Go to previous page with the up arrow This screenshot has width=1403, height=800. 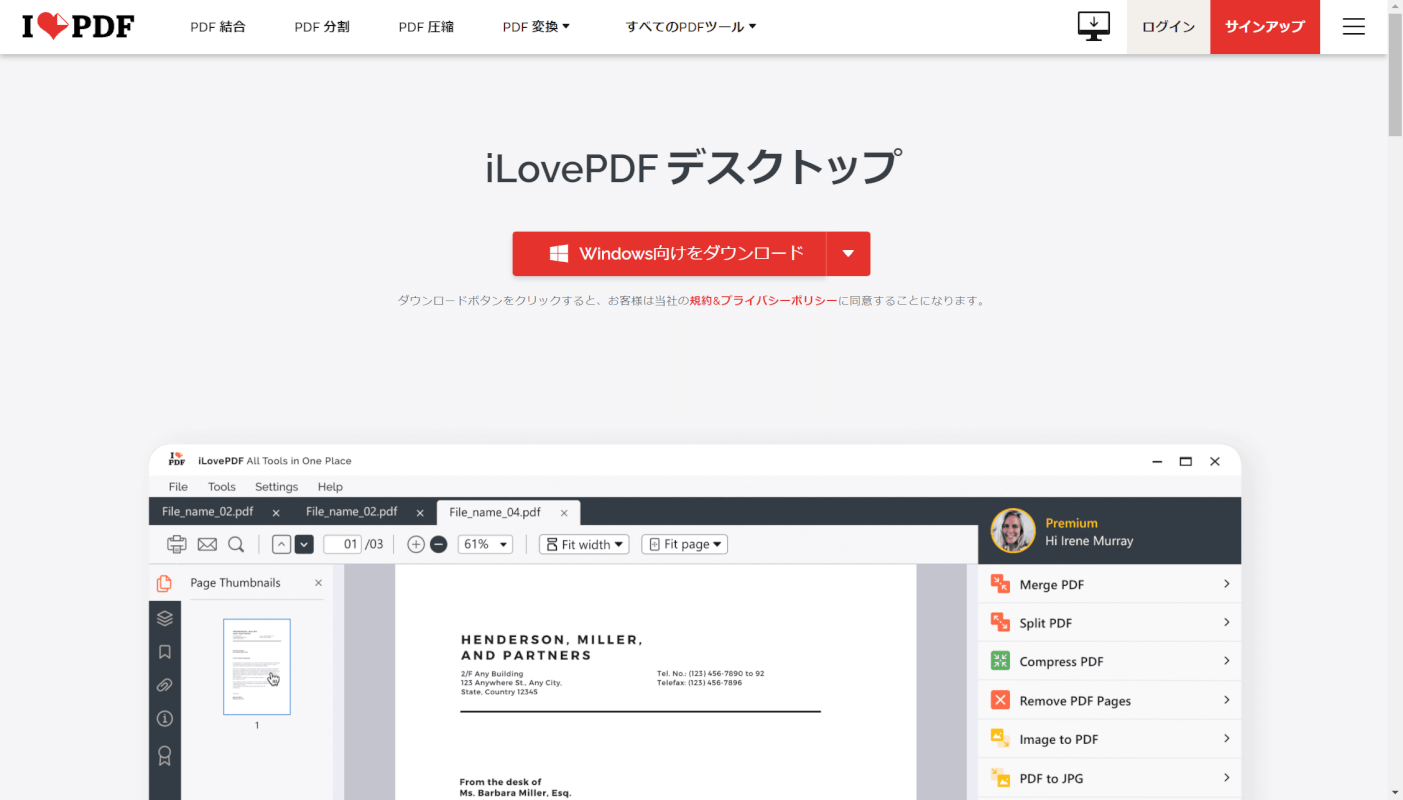(x=281, y=544)
